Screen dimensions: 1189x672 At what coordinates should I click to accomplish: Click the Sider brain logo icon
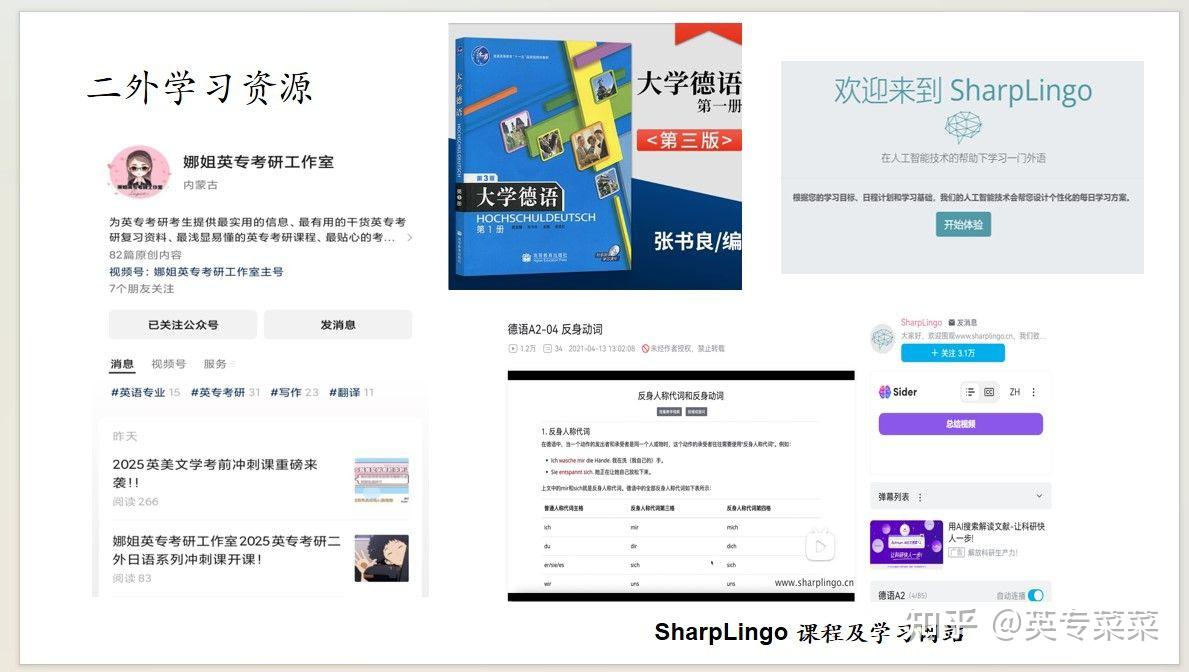click(884, 392)
